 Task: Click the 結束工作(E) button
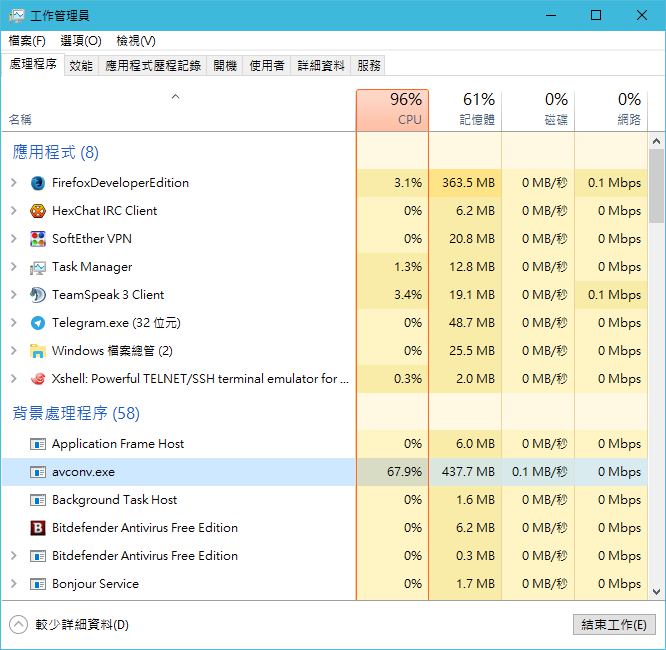tap(614, 625)
